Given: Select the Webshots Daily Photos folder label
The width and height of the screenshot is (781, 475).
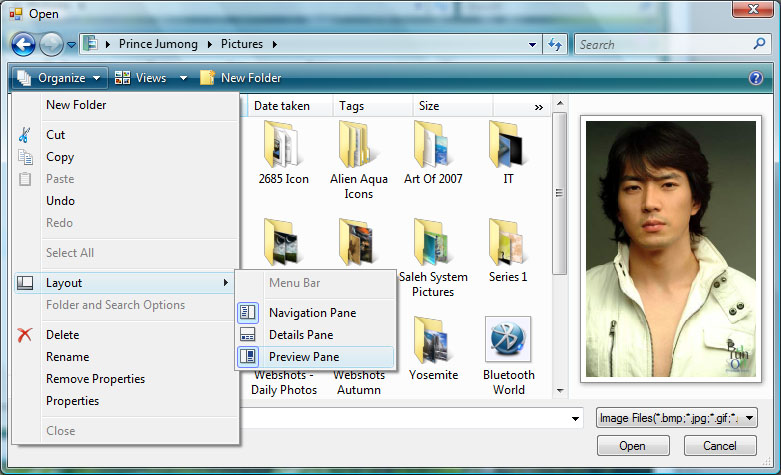Looking at the screenshot, I should click(283, 382).
